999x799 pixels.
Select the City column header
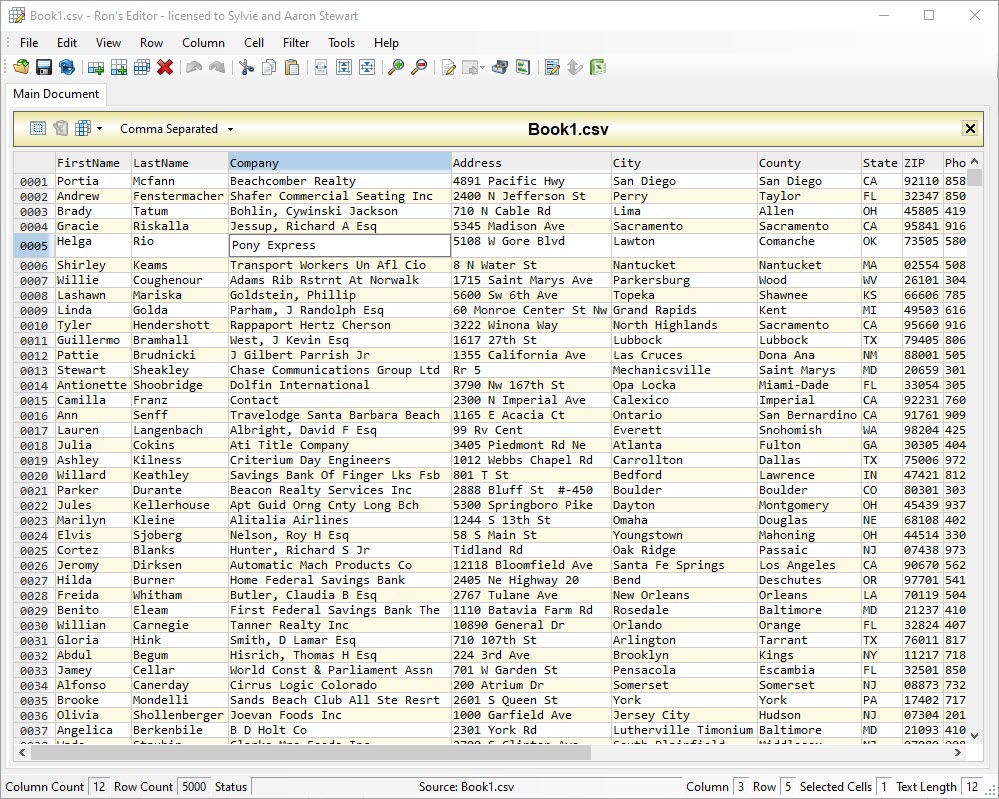coord(684,162)
